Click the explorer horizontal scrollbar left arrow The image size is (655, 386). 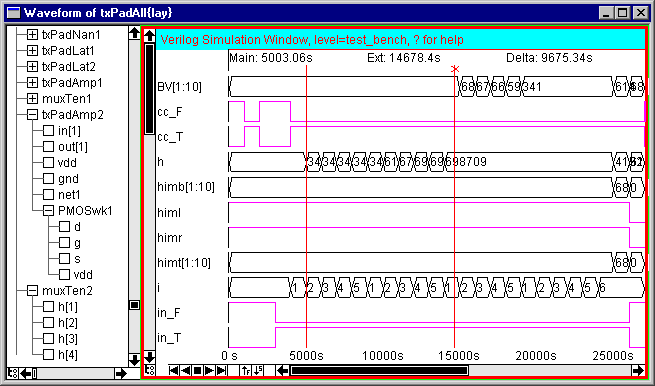[25, 373]
